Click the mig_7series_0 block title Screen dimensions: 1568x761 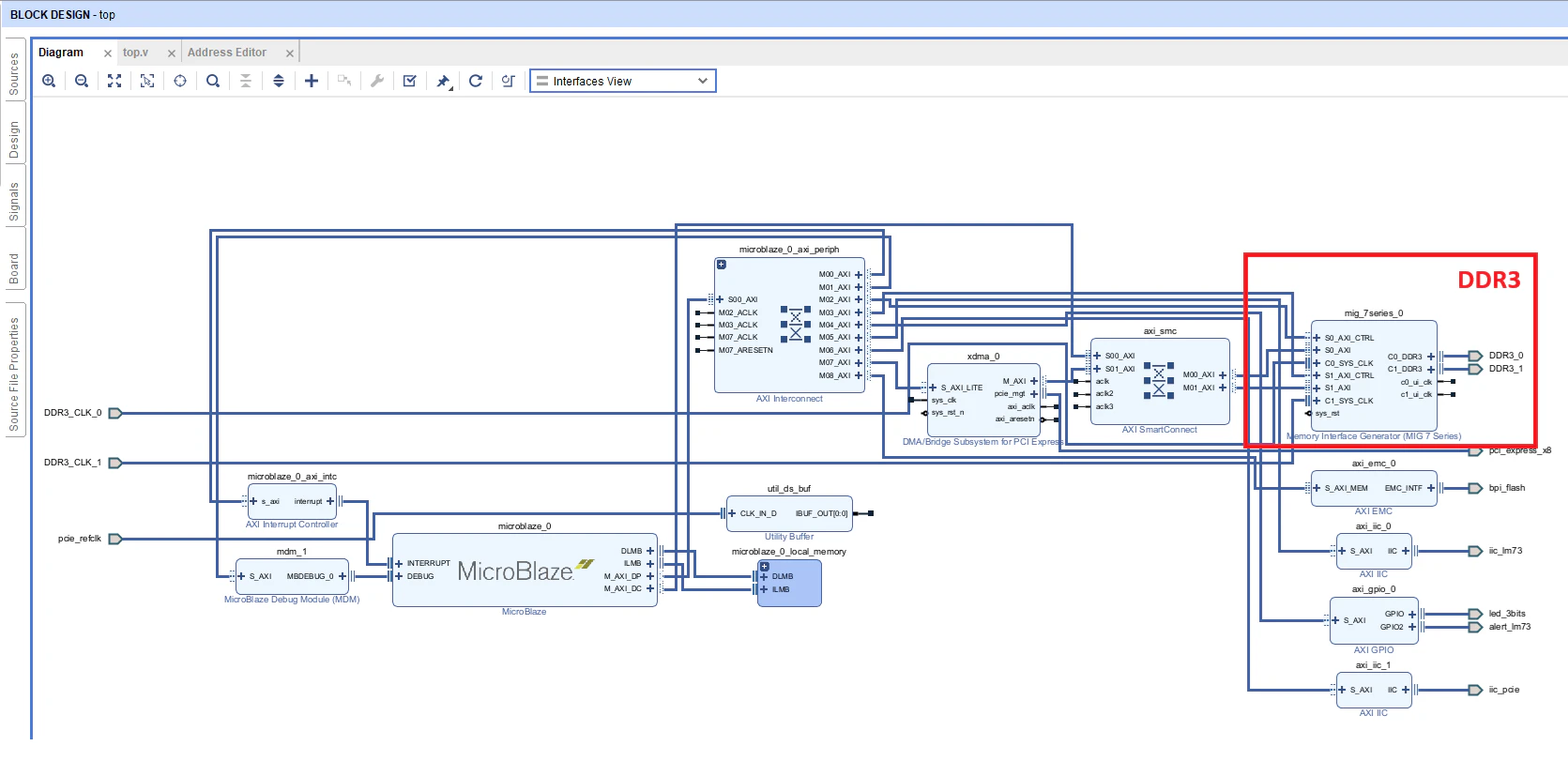pyautogui.click(x=1374, y=313)
